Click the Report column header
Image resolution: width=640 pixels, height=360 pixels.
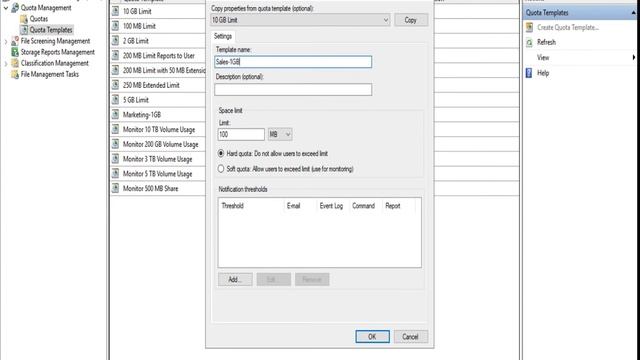point(393,206)
